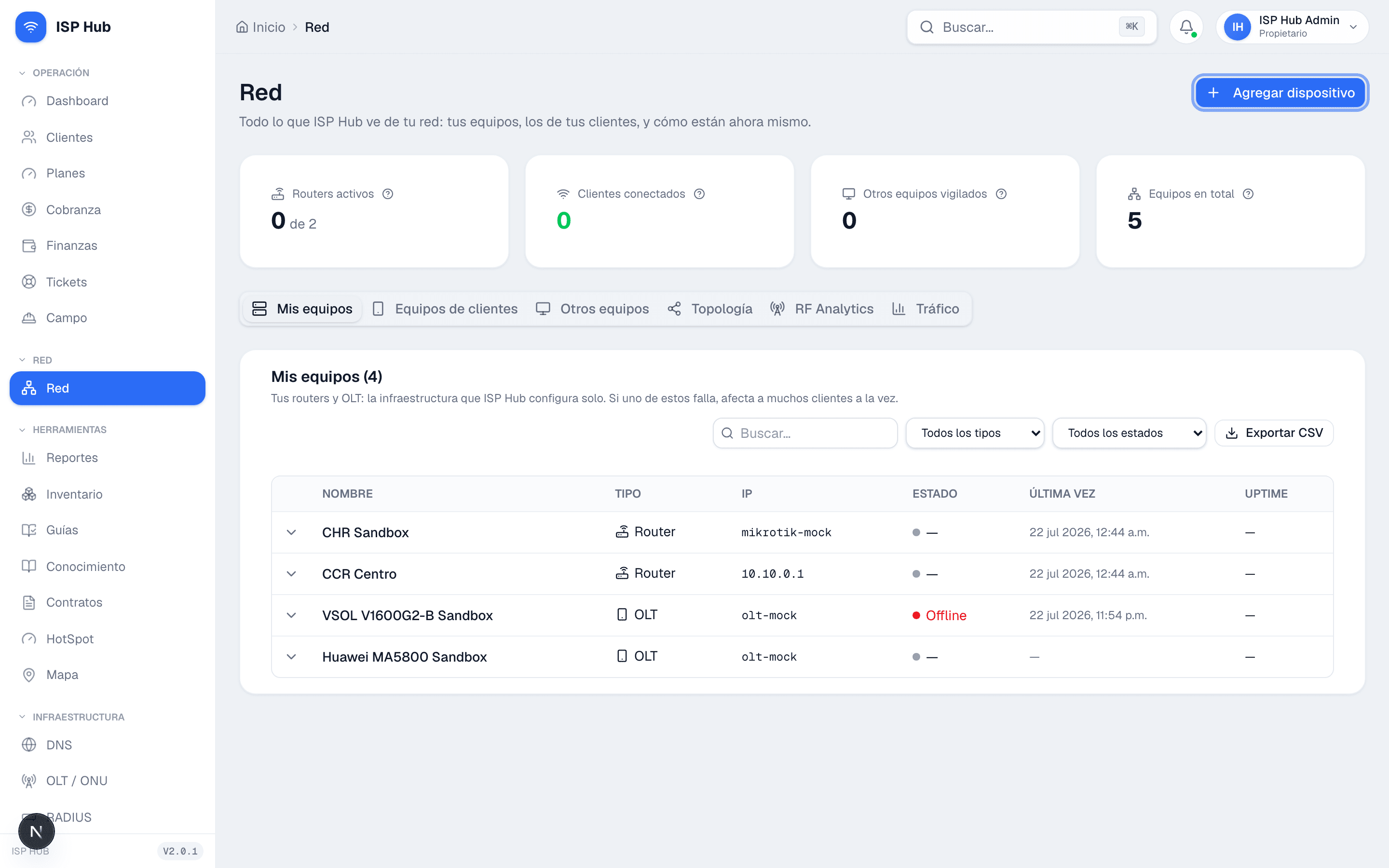1389x868 pixels.
Task: Switch to the Tráfico tab
Action: pyautogui.click(x=925, y=309)
